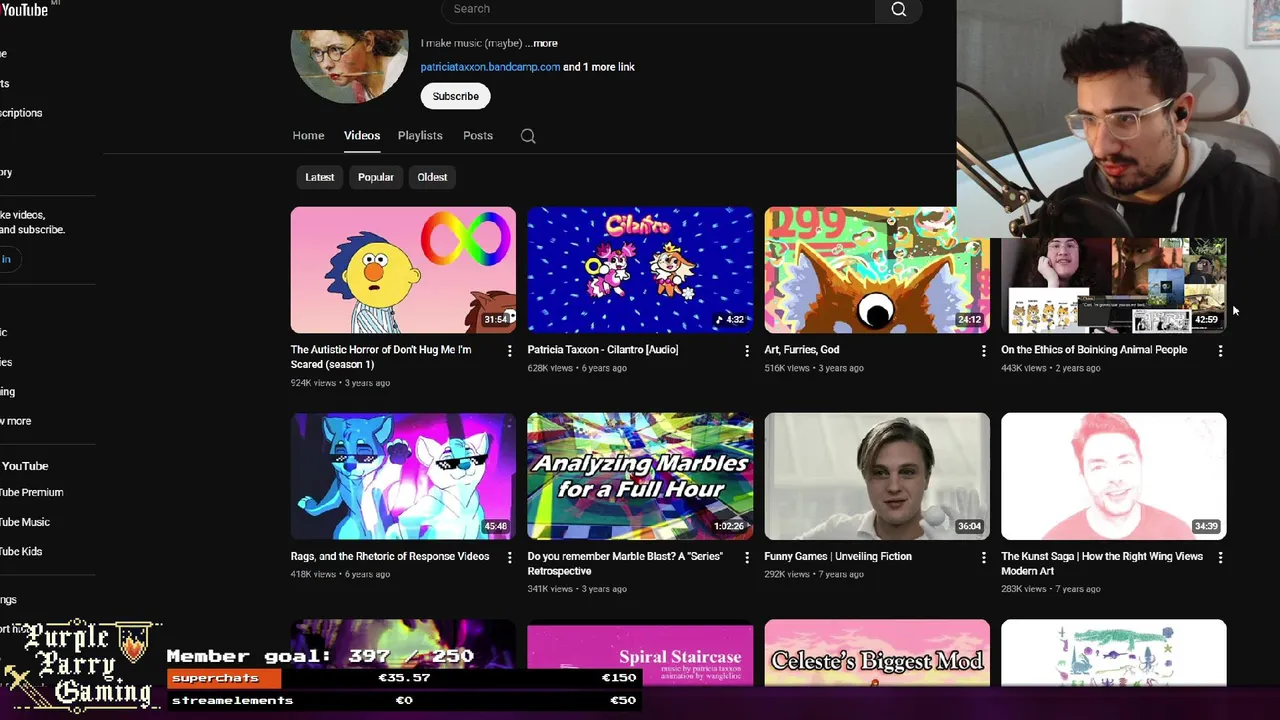The height and width of the screenshot is (720, 1280).
Task: Subscribe to the channel
Action: (456, 96)
